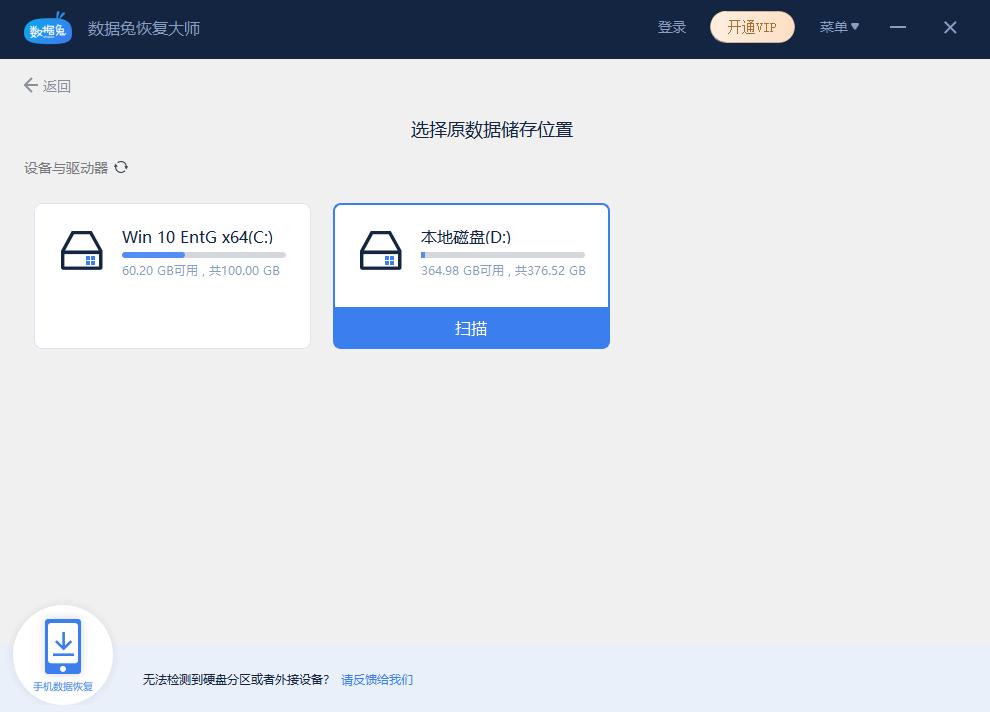
Task: Click the refresh icon beside 设备与驱动器
Action: [x=121, y=167]
